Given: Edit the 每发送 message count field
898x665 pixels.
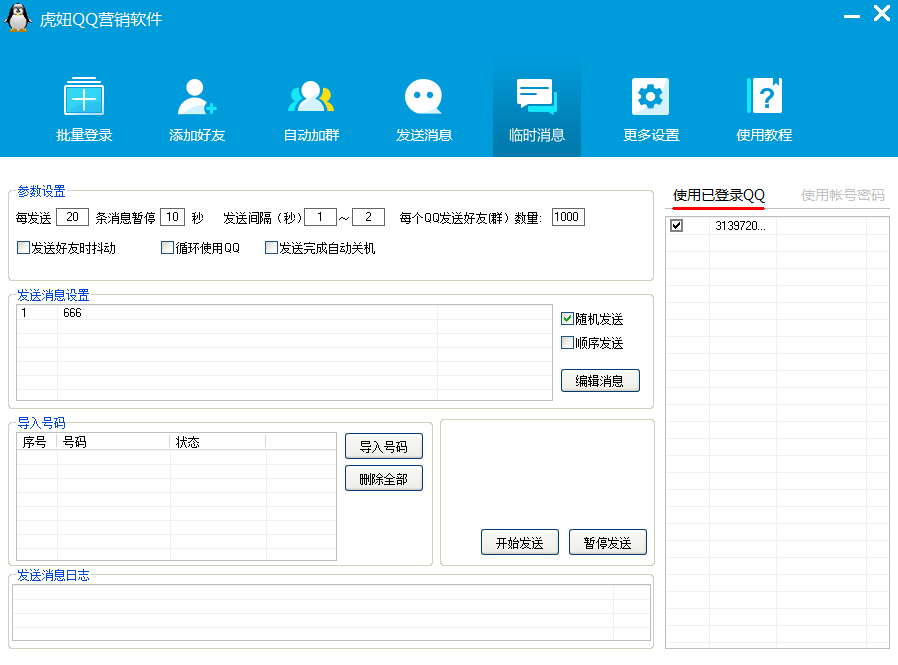Looking at the screenshot, I should [x=72, y=217].
